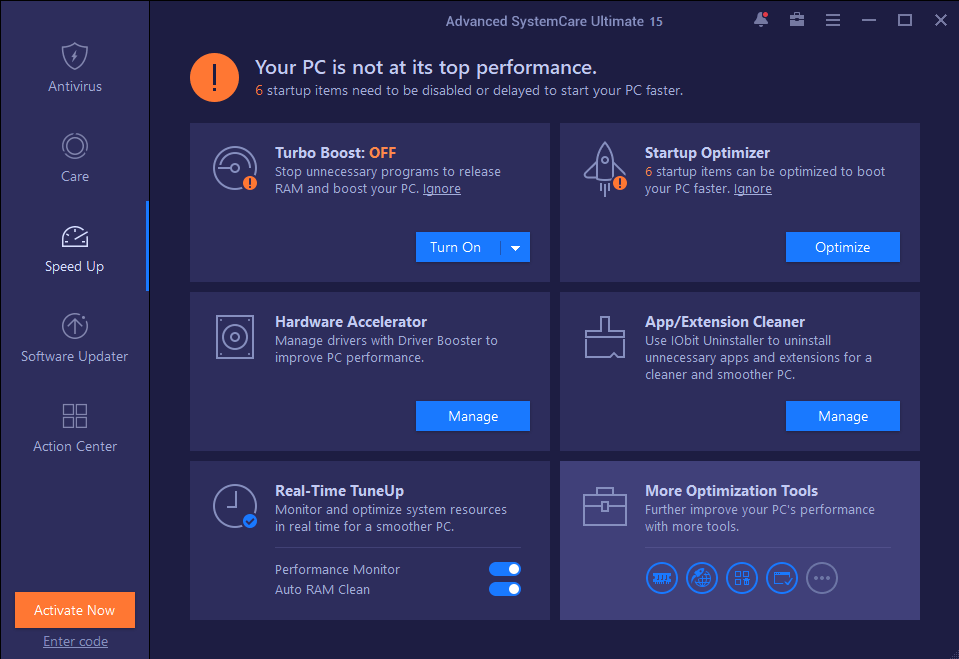Click the Startup Optimizer rocket icon
This screenshot has height=659, width=959.
click(x=605, y=168)
